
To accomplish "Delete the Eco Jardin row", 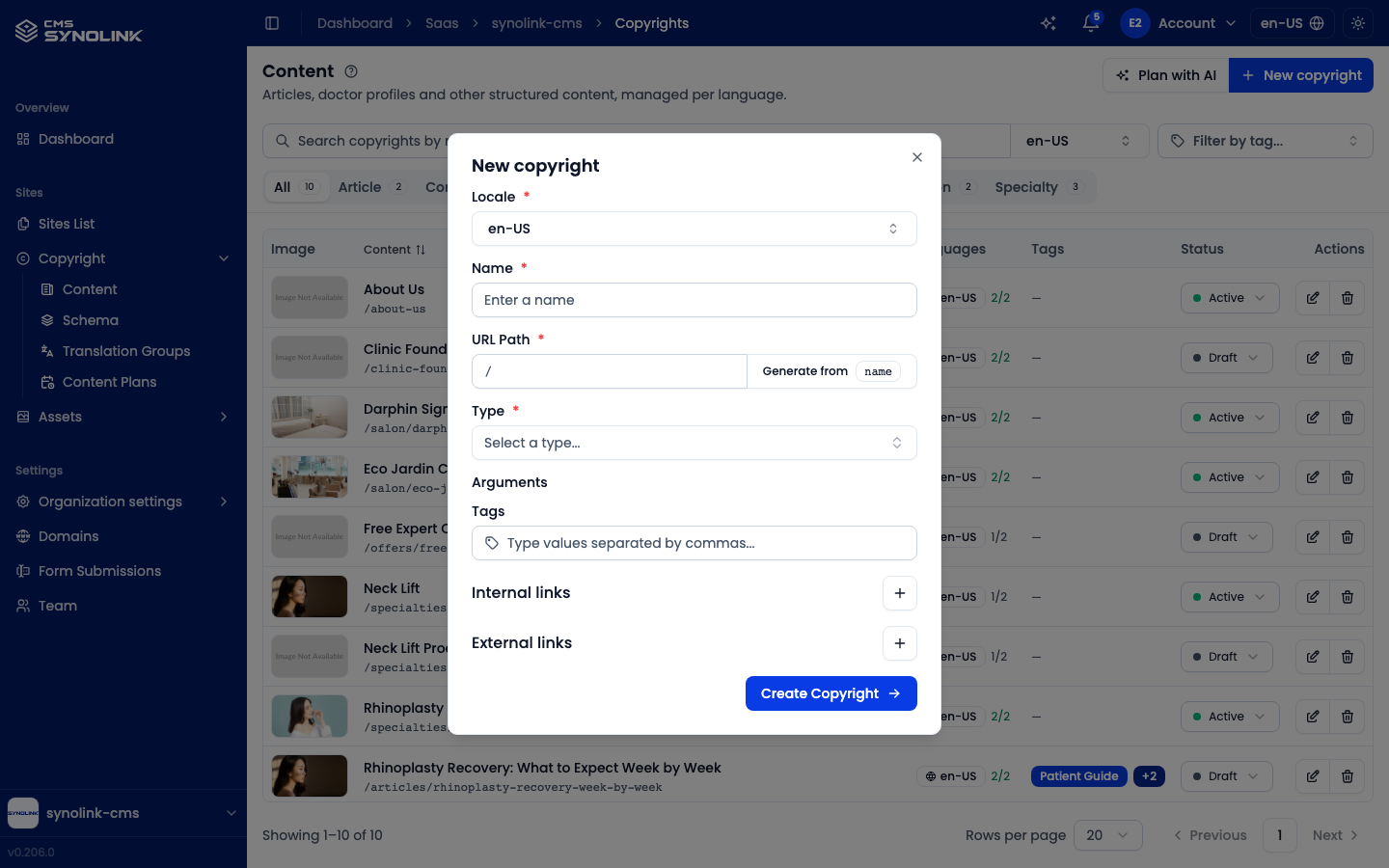I will click(x=1348, y=477).
